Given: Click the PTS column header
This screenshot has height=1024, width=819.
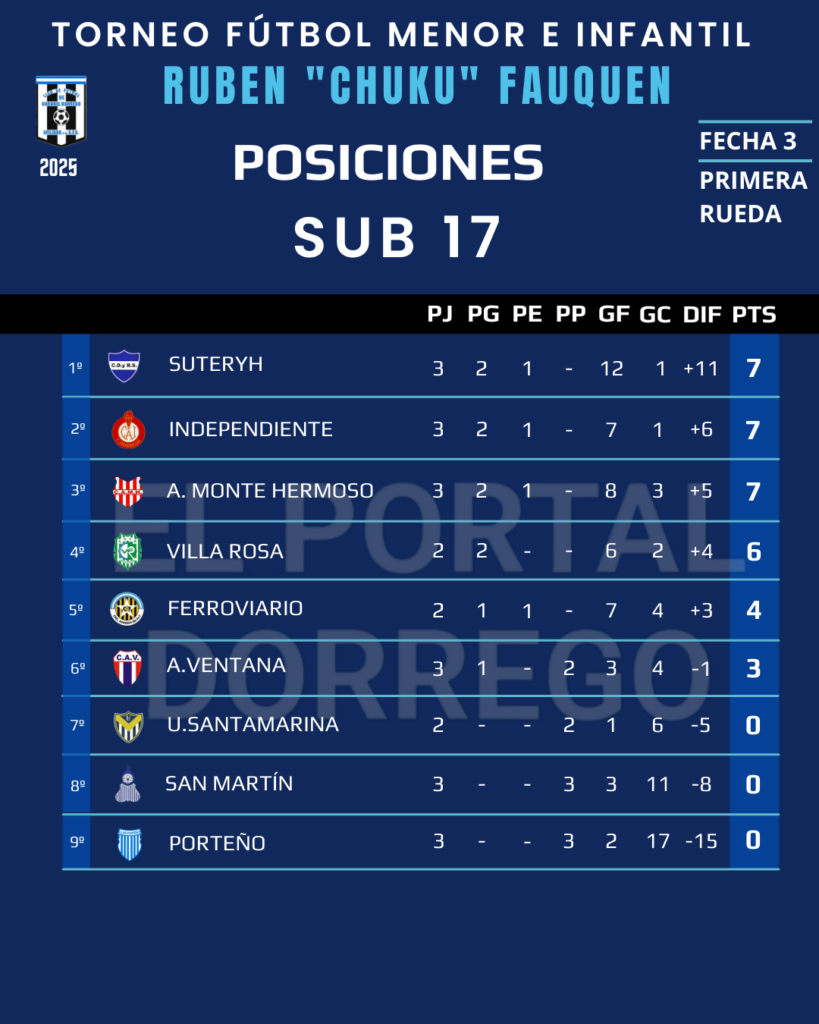Looking at the screenshot, I should 754,314.
